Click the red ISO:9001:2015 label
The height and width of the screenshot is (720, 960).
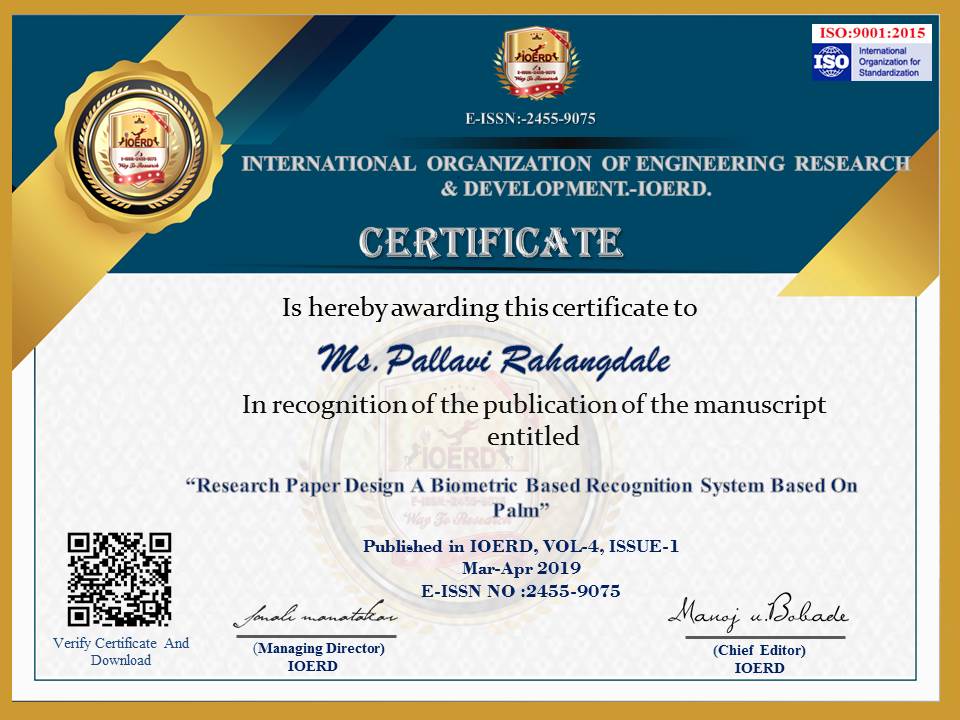[872, 33]
